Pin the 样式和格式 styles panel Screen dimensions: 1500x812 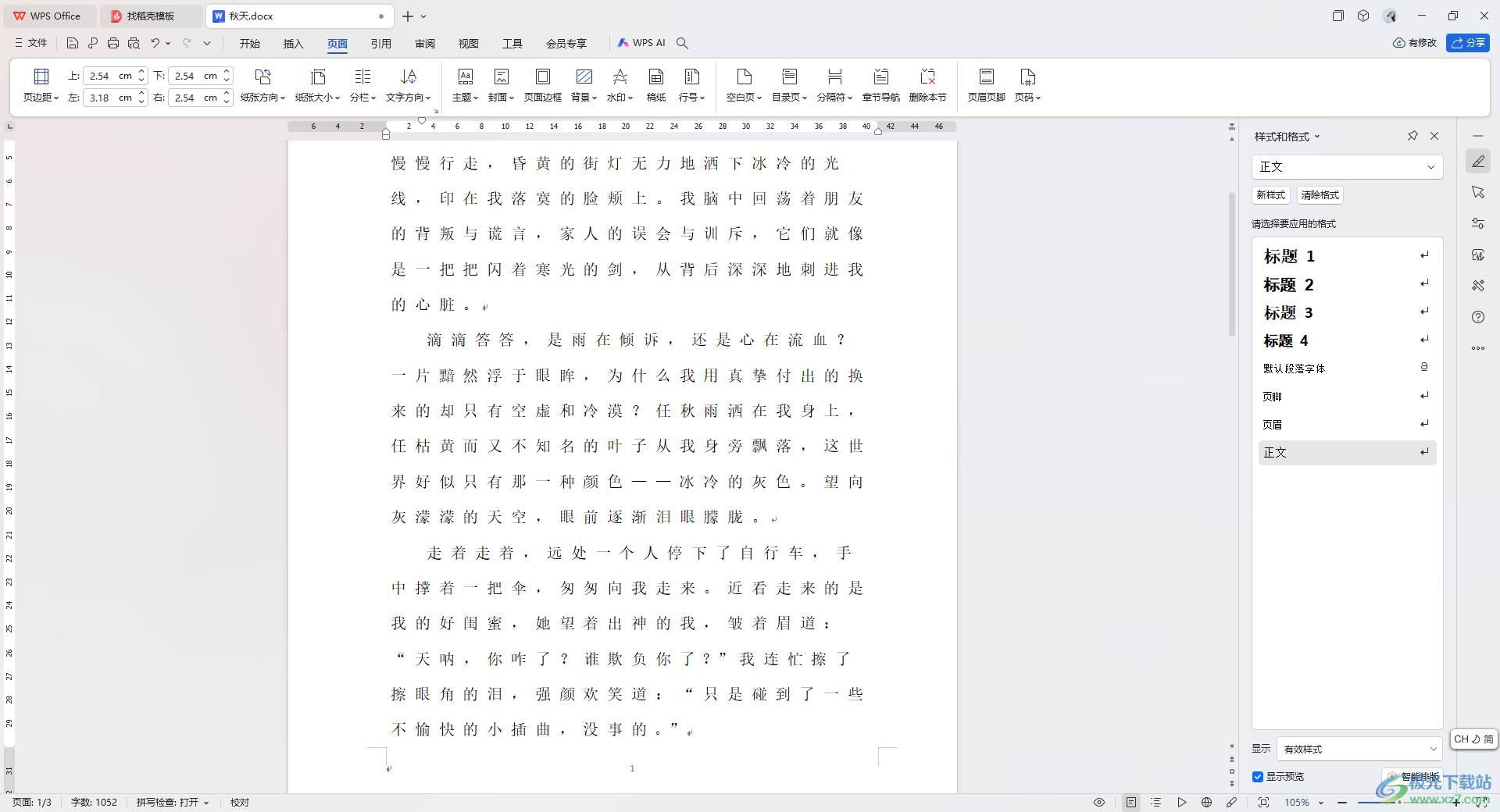pyautogui.click(x=1412, y=136)
